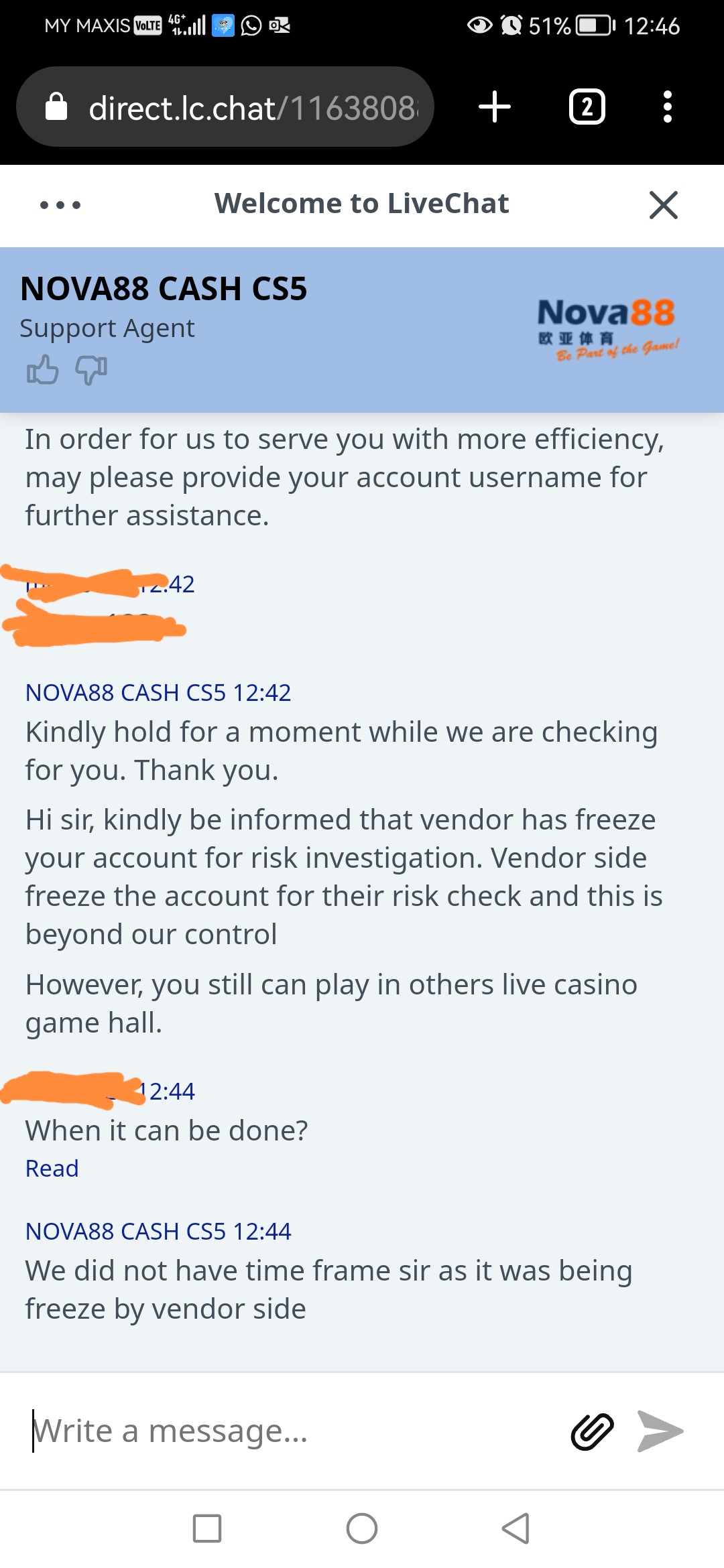
Task: Rate the agent with thumbs up
Action: point(42,369)
